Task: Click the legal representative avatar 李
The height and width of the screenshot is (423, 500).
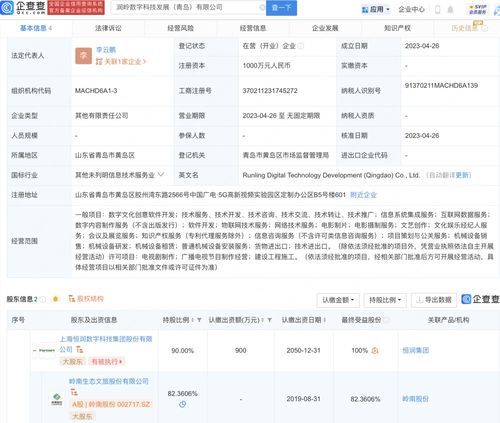Action: (83, 56)
